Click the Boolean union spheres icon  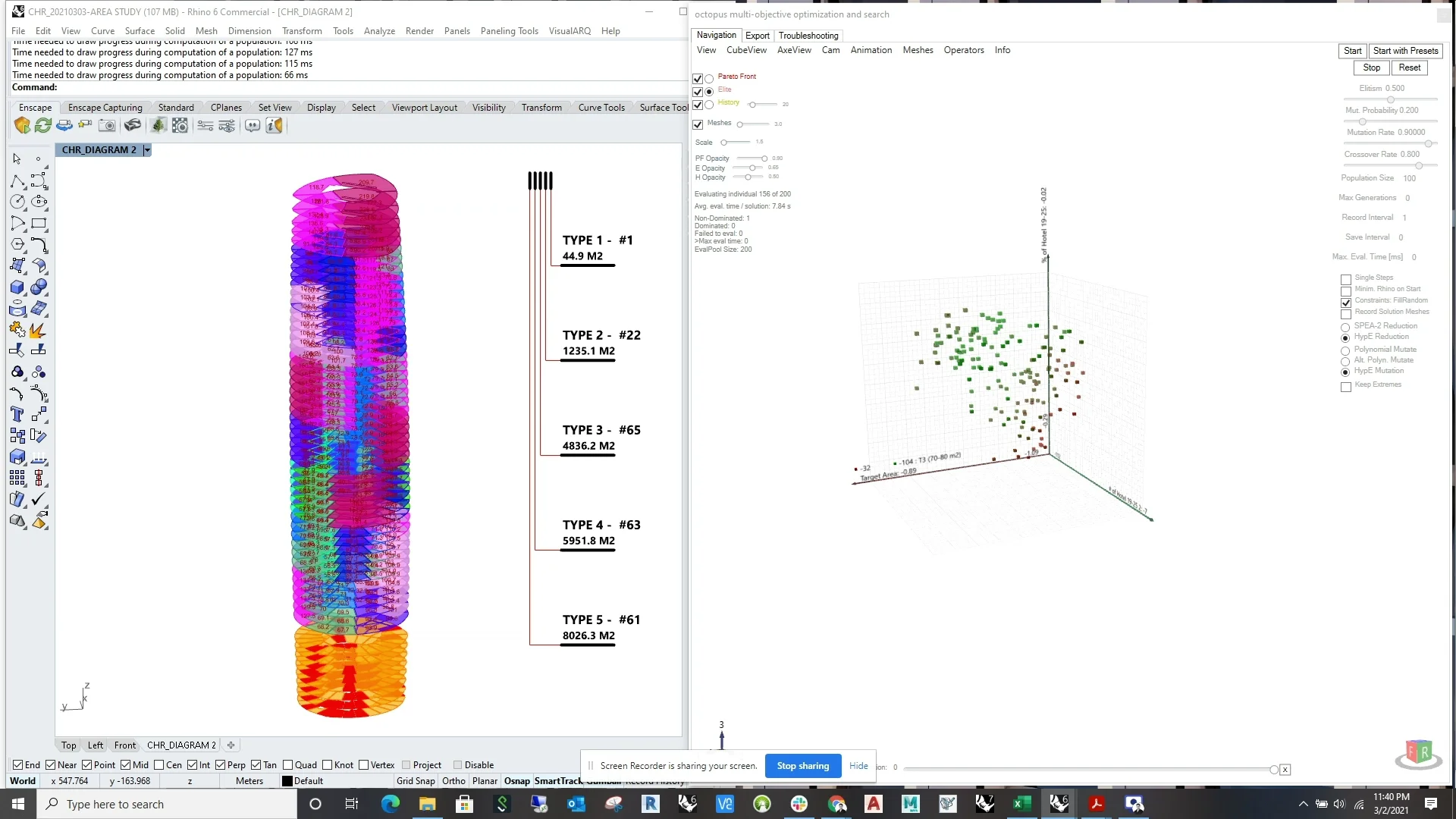[x=39, y=287]
